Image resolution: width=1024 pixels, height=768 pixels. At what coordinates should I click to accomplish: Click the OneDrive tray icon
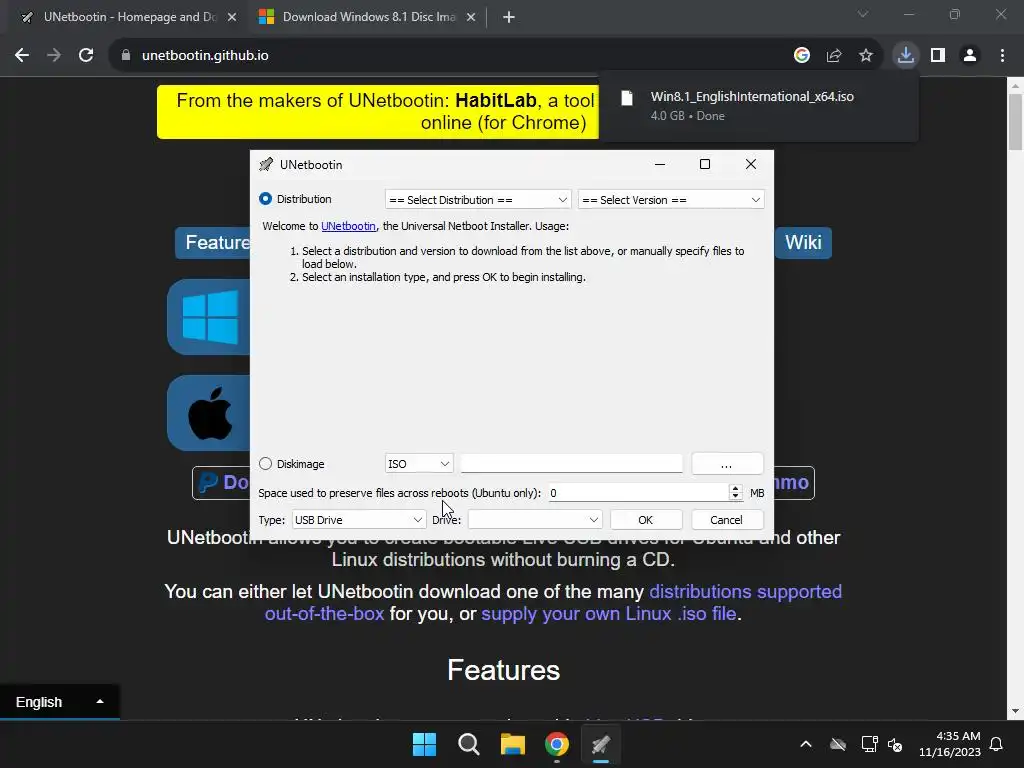[x=838, y=744]
